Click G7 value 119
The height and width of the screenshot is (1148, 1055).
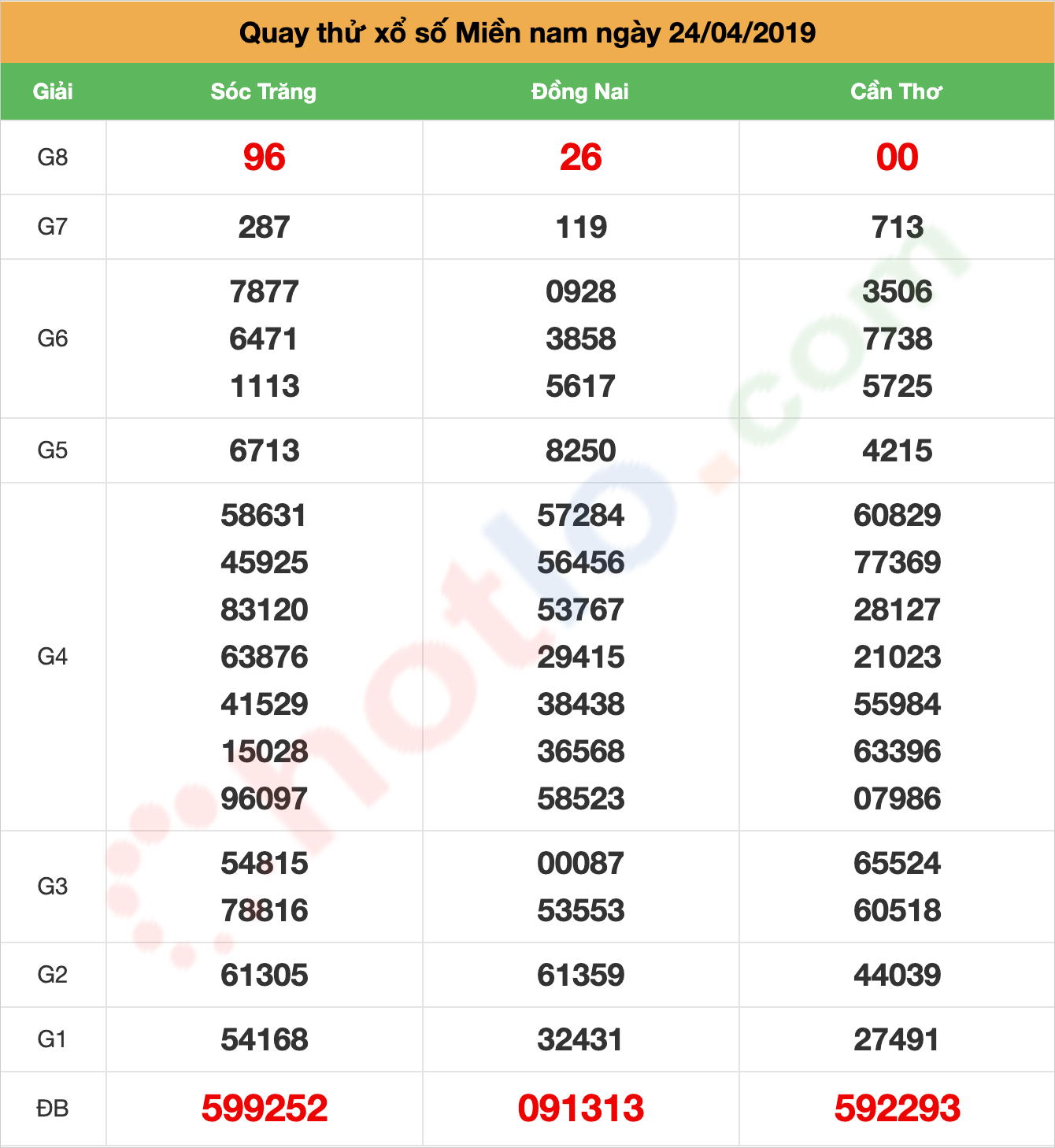581,228
